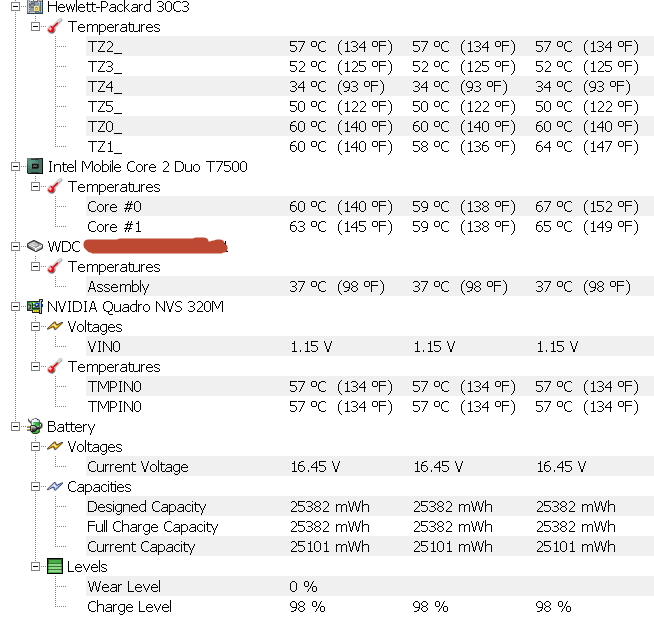Select the Charge Level row

click(x=370, y=607)
